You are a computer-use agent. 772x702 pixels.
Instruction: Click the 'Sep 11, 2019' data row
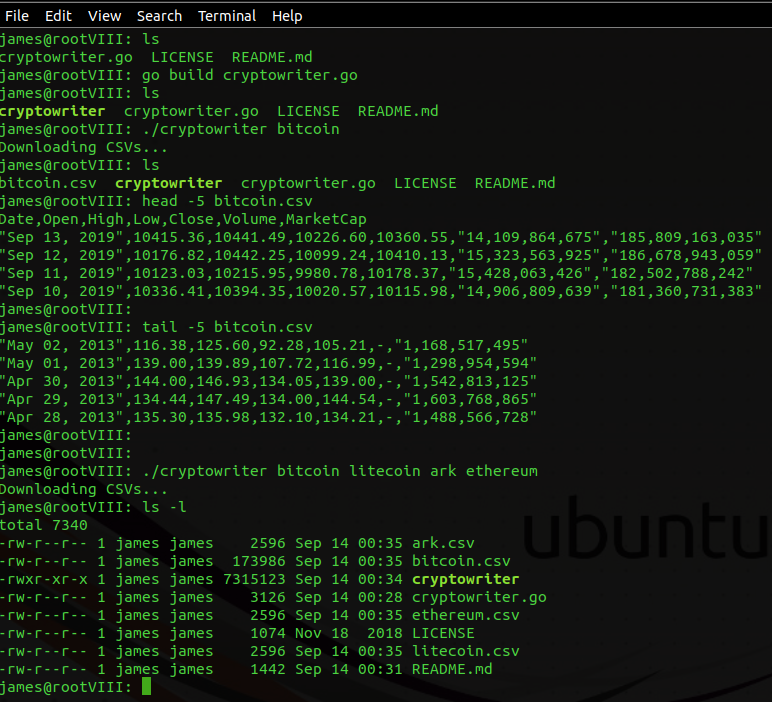pos(377,273)
